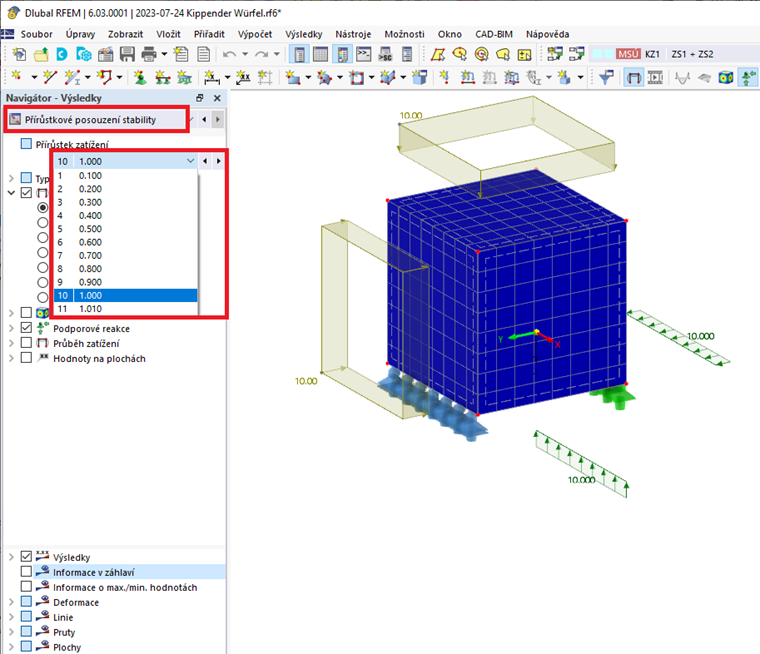Select increment 11 with factor 1.010

126,309
